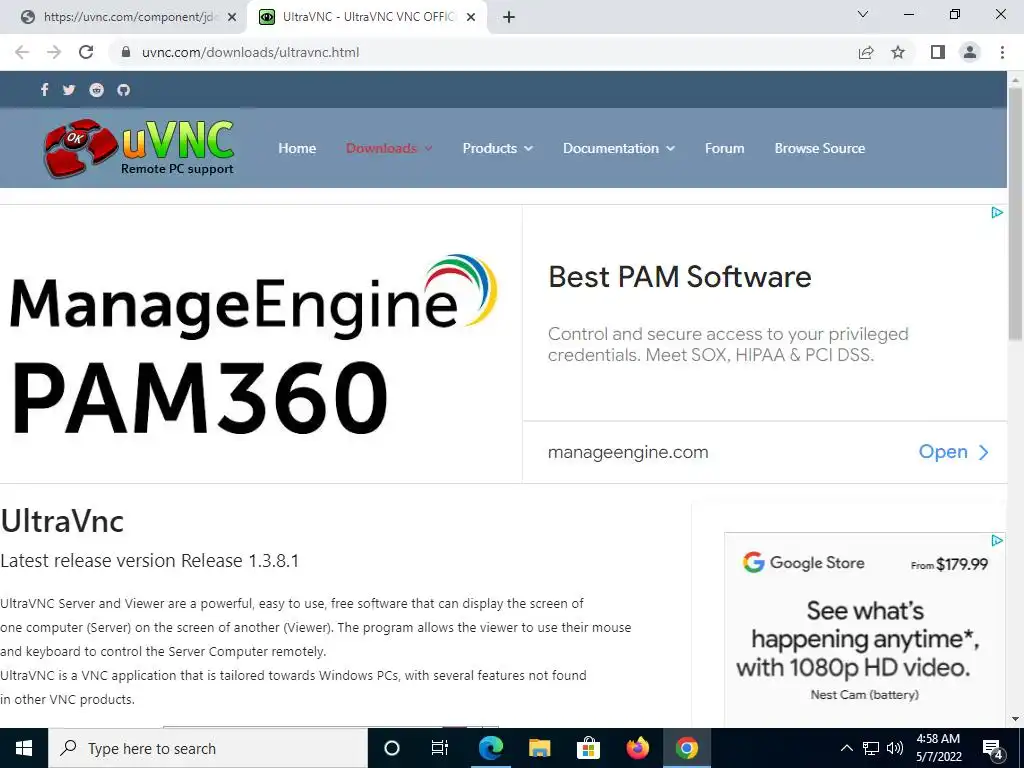
Task: Open the network tray icon
Action: click(x=871, y=748)
